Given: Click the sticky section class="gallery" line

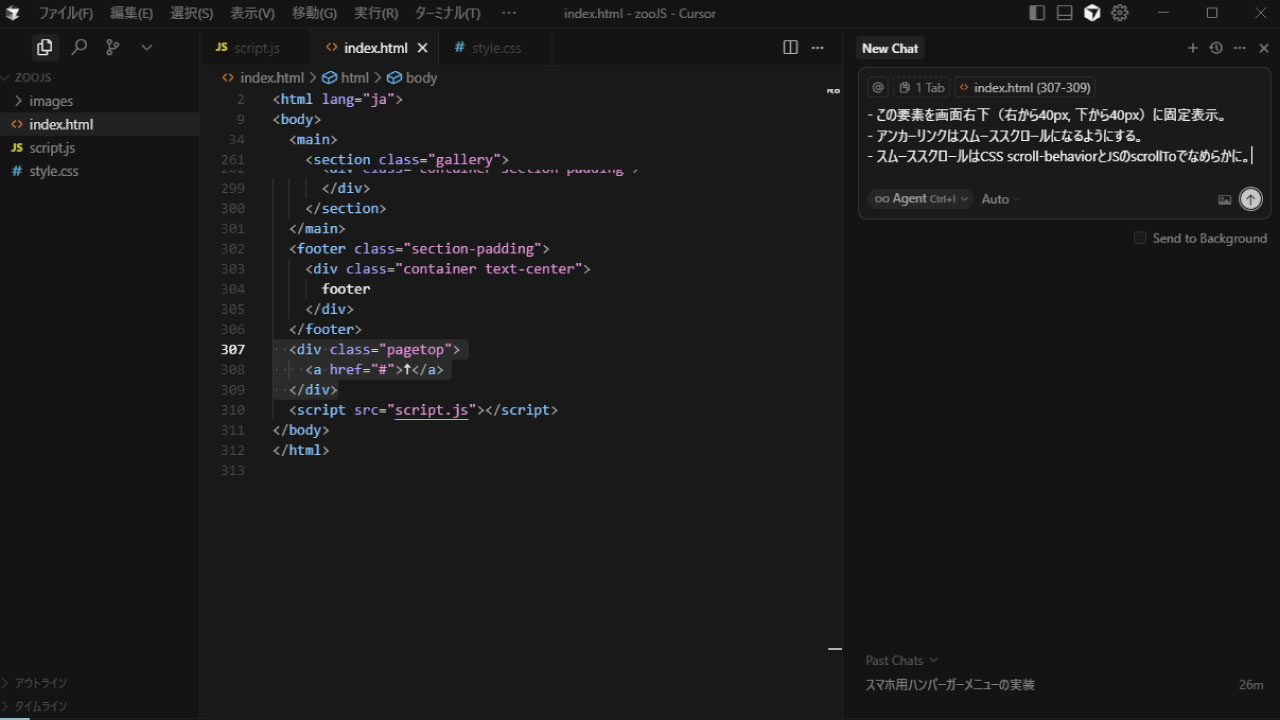Looking at the screenshot, I should 408,159.
